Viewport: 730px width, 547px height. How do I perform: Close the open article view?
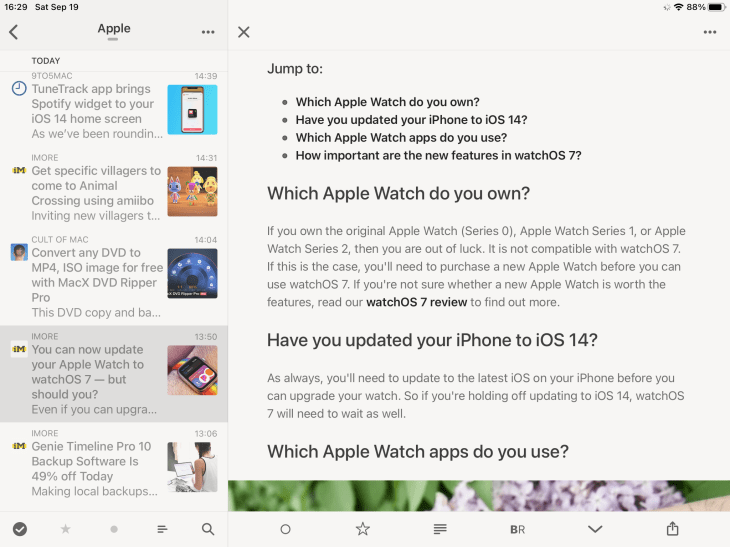pos(243,32)
